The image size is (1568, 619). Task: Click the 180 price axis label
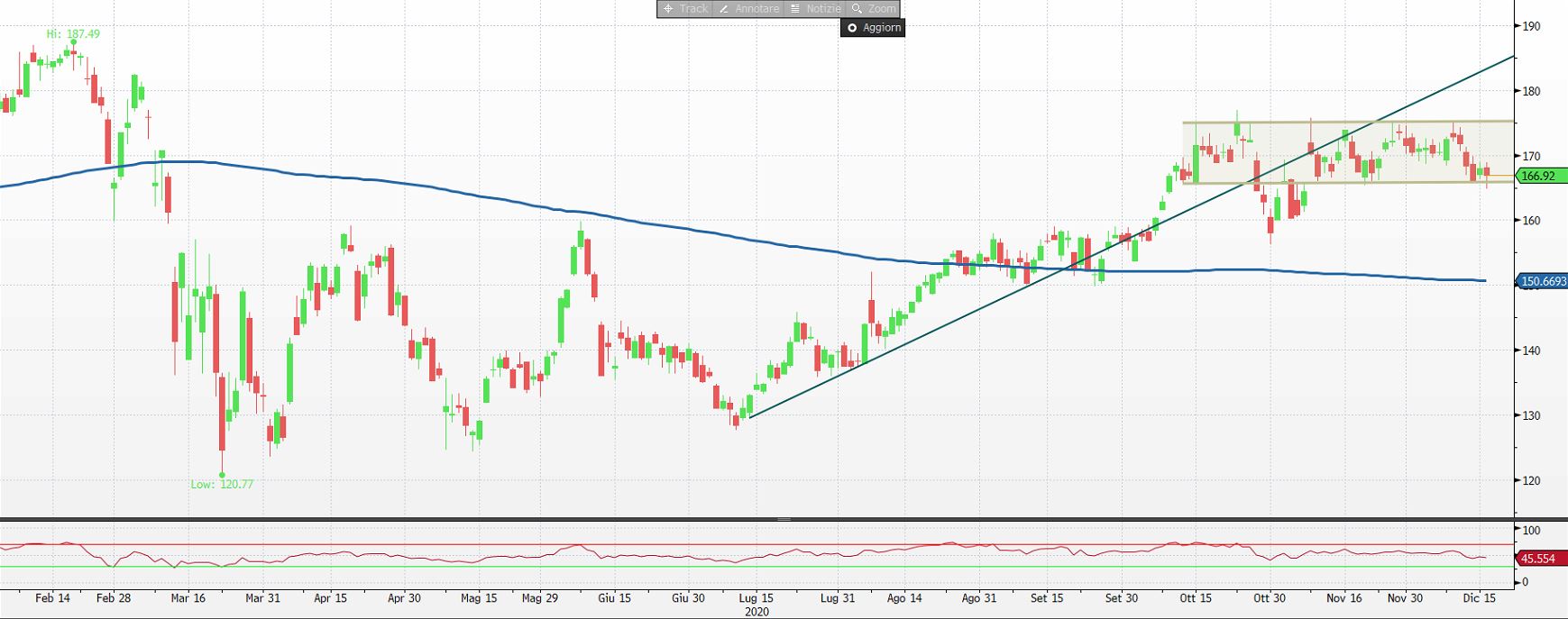[x=1530, y=91]
